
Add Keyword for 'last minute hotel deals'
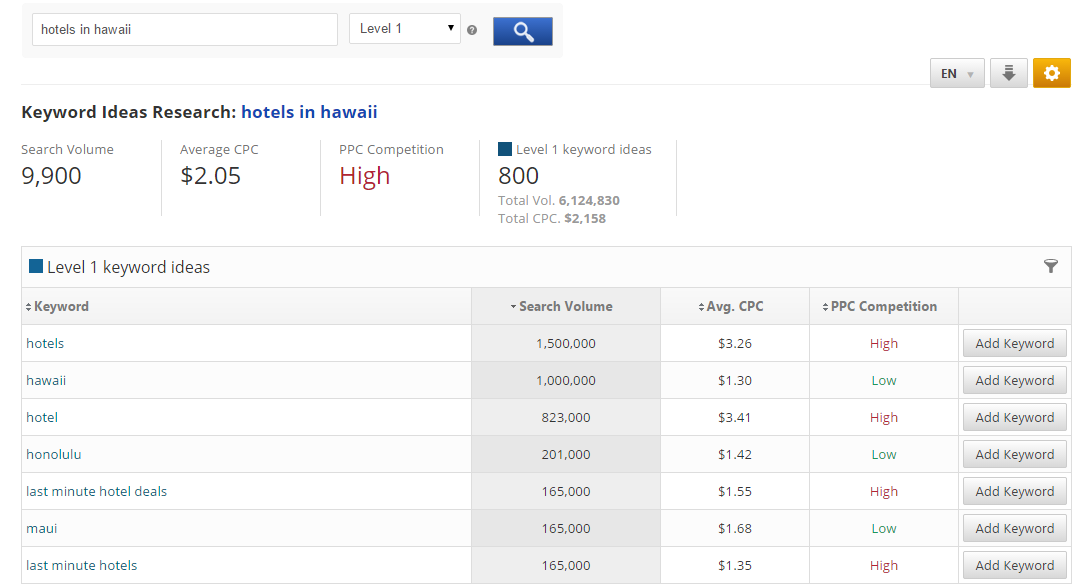(1014, 492)
